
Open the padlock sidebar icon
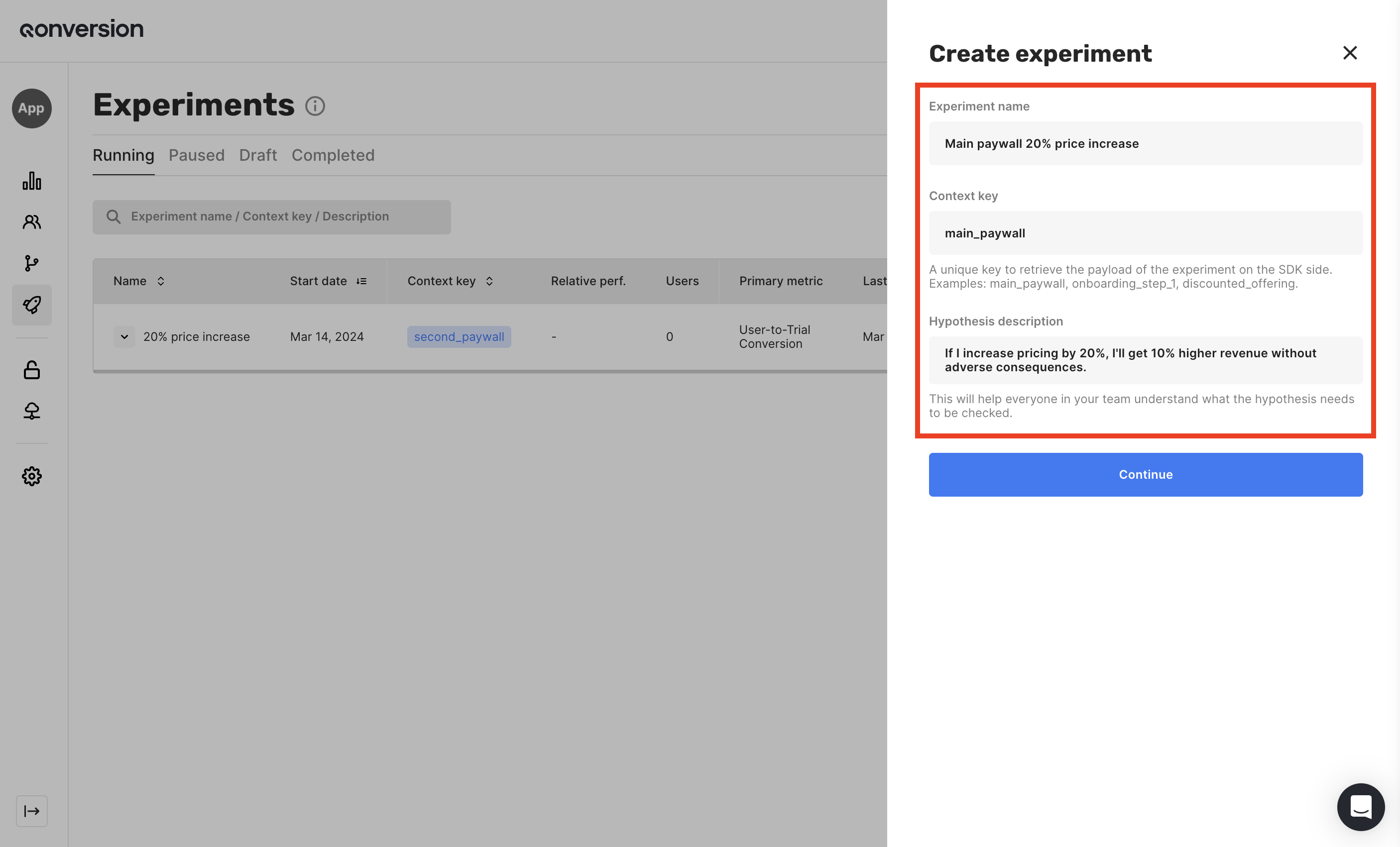(32, 370)
